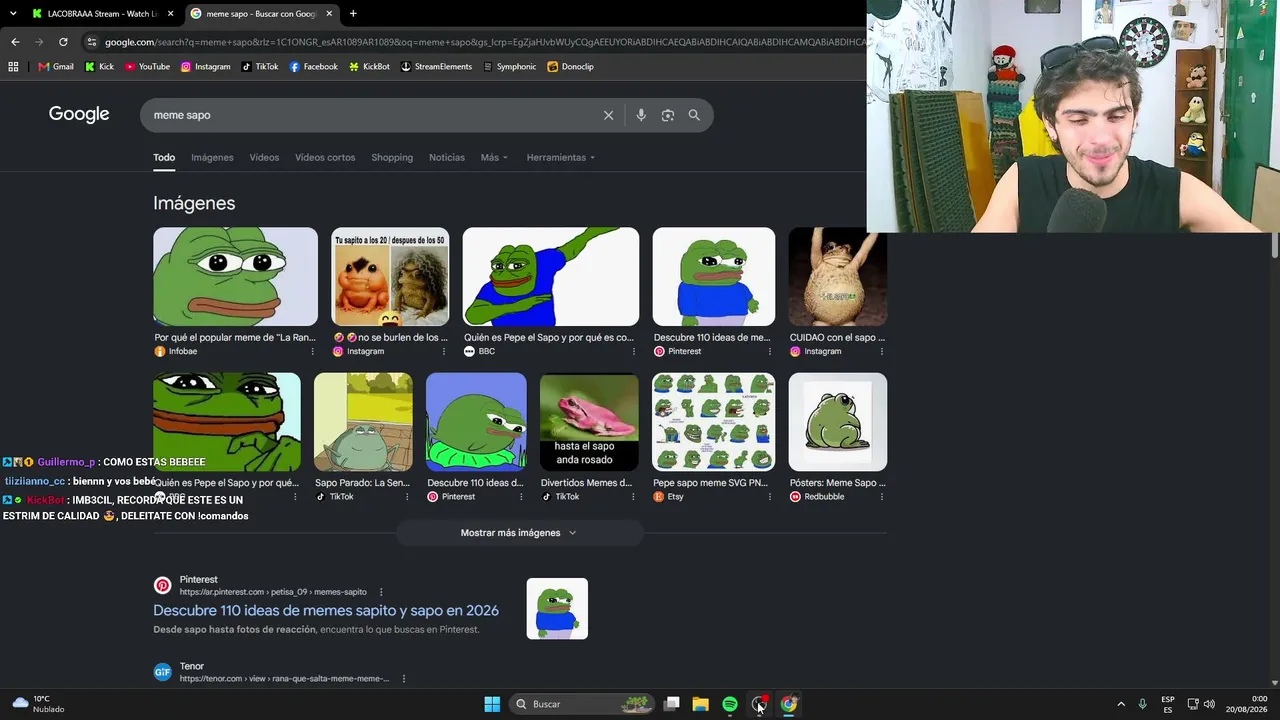
Task: Open a new Chrome tab
Action: tap(353, 14)
